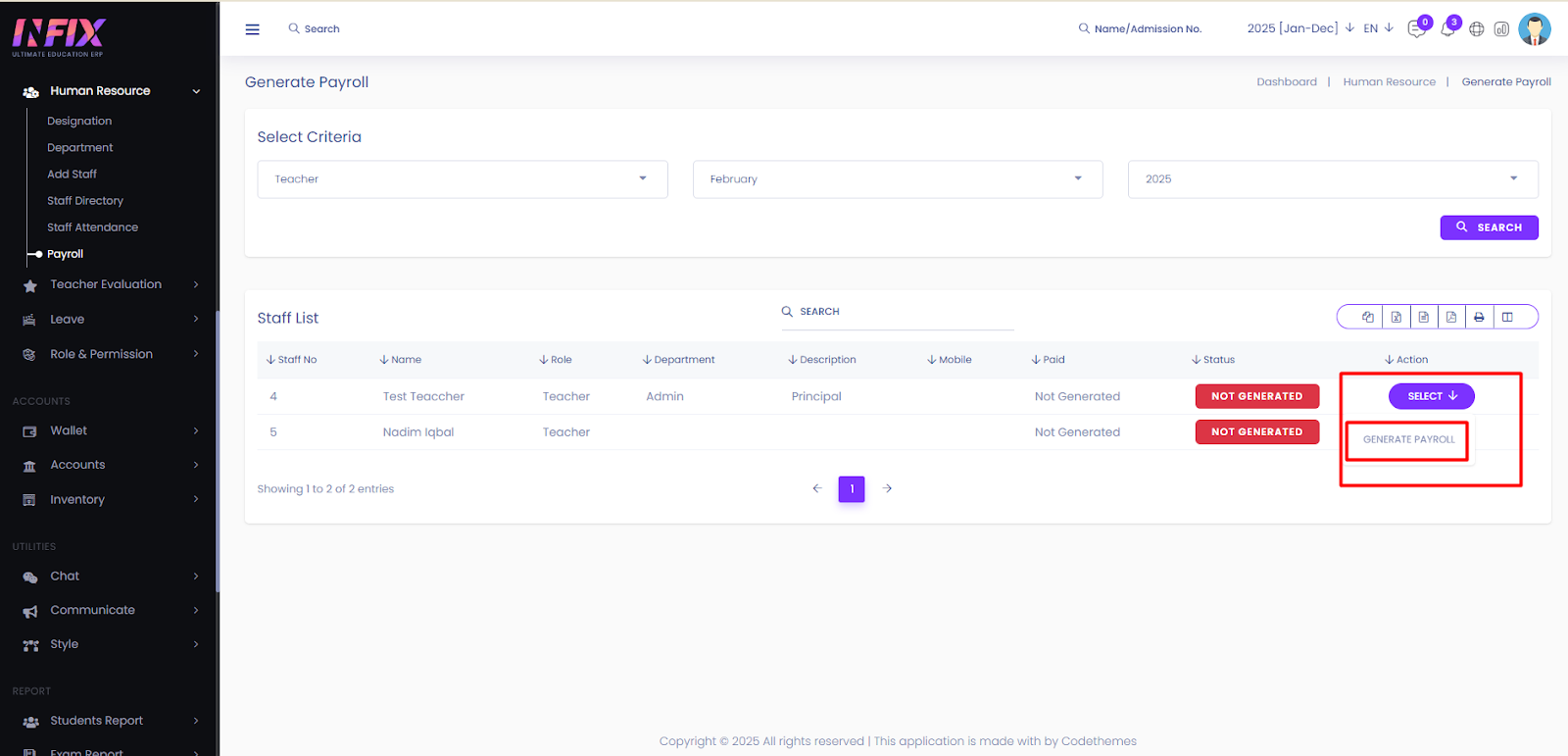Expand the Inventory menu
This screenshot has width=1568, height=756.
click(110, 500)
